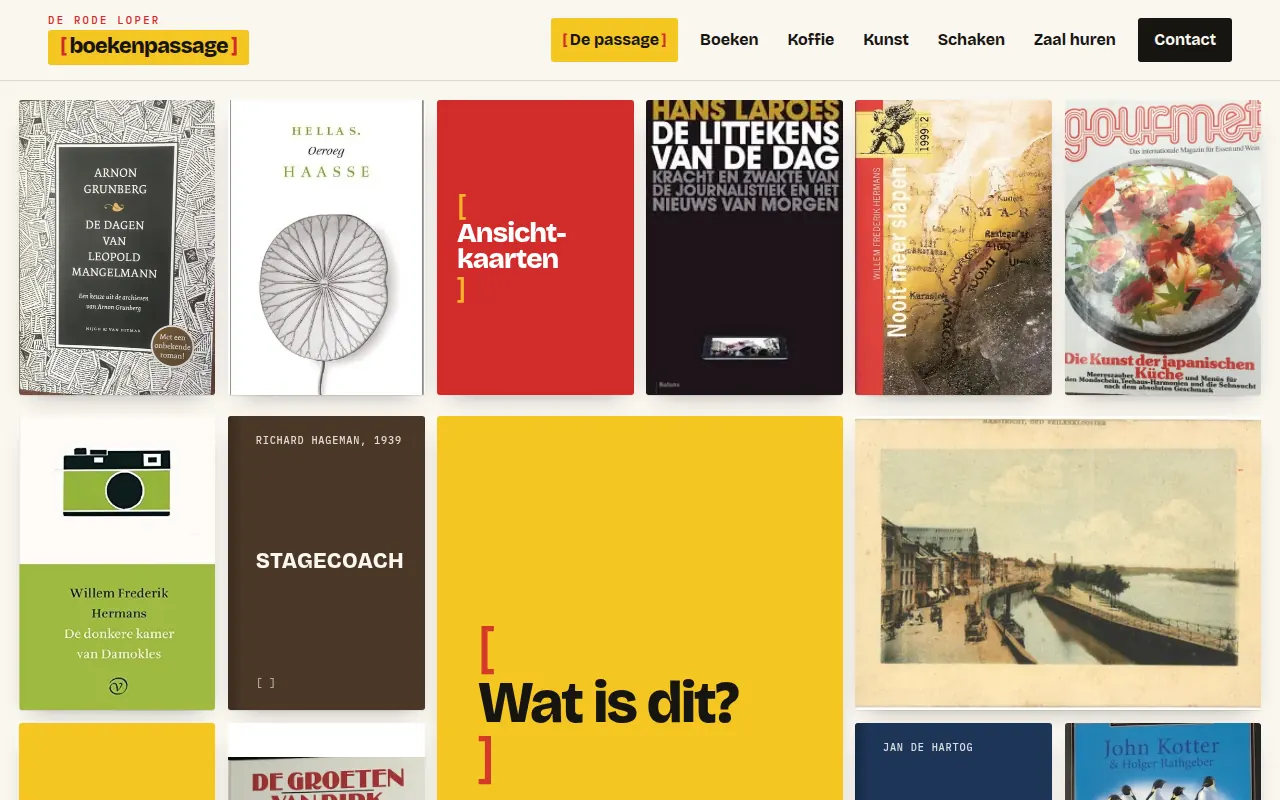Image resolution: width=1280 pixels, height=800 pixels.
Task: Open the De passage menu item
Action: click(x=614, y=40)
